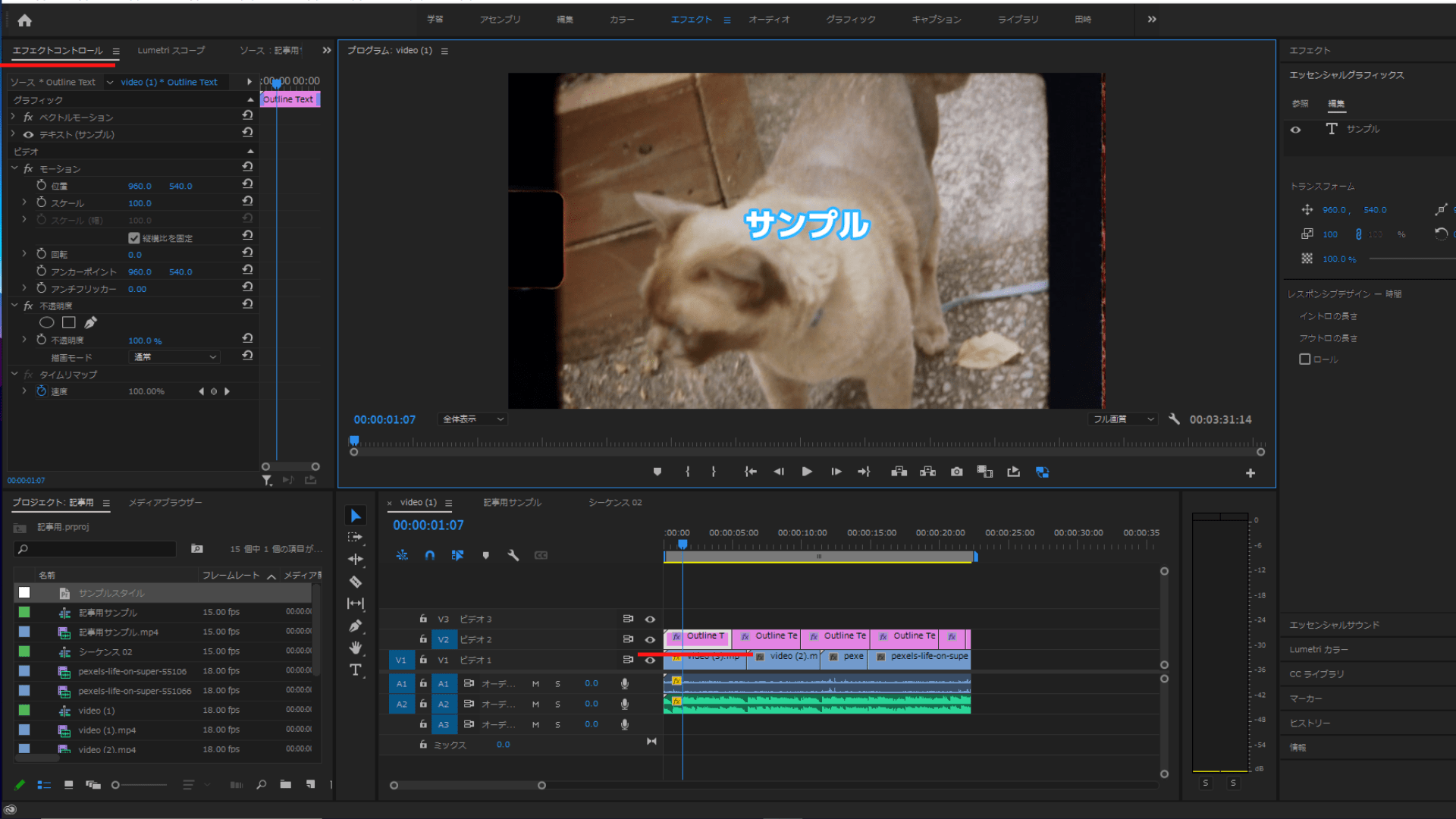Click the Export Frame camera icon
The width and height of the screenshot is (1456, 819).
(x=956, y=472)
